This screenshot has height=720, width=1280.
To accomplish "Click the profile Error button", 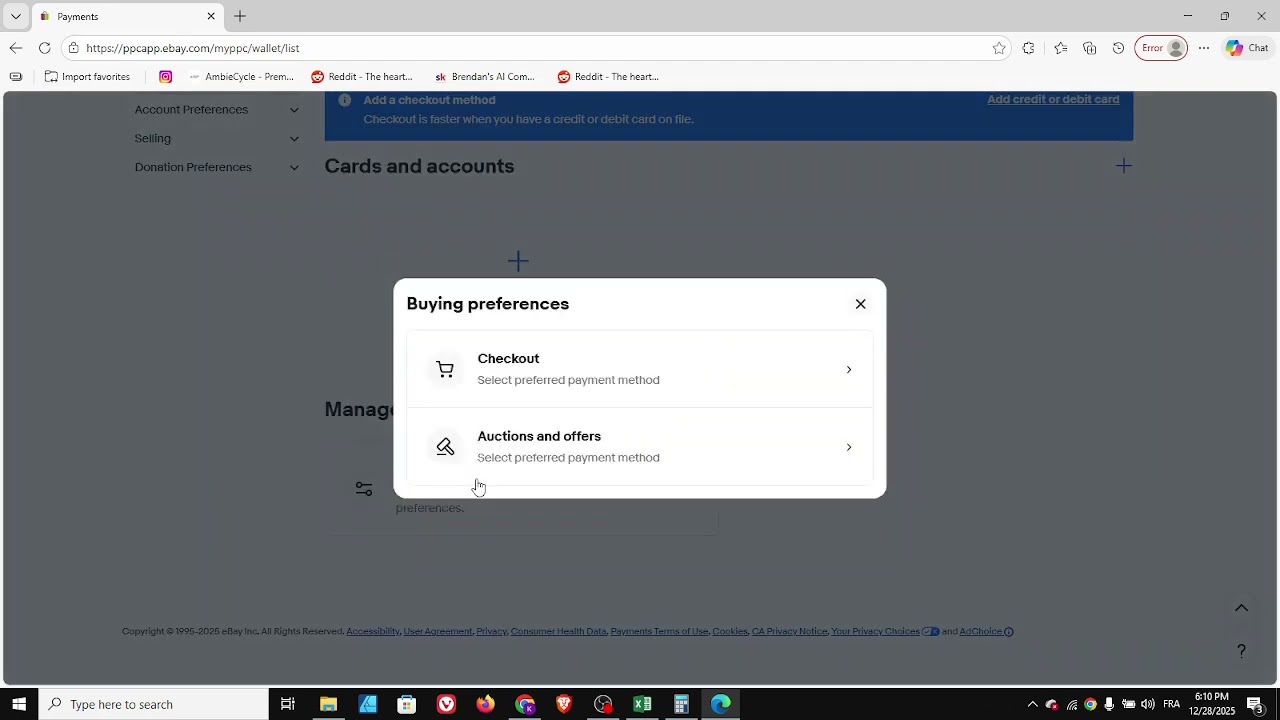I will [1161, 48].
